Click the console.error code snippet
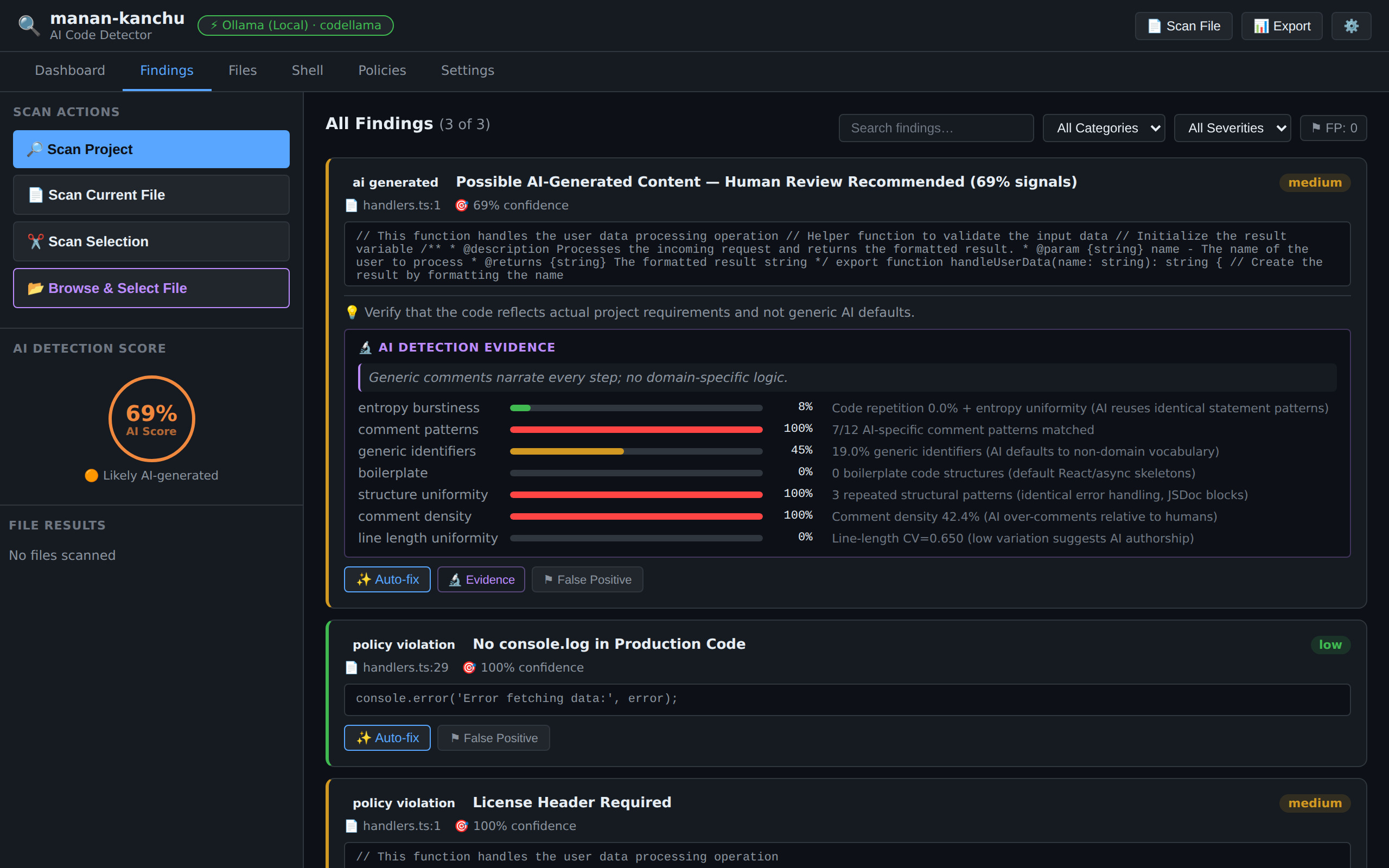 [847, 700]
